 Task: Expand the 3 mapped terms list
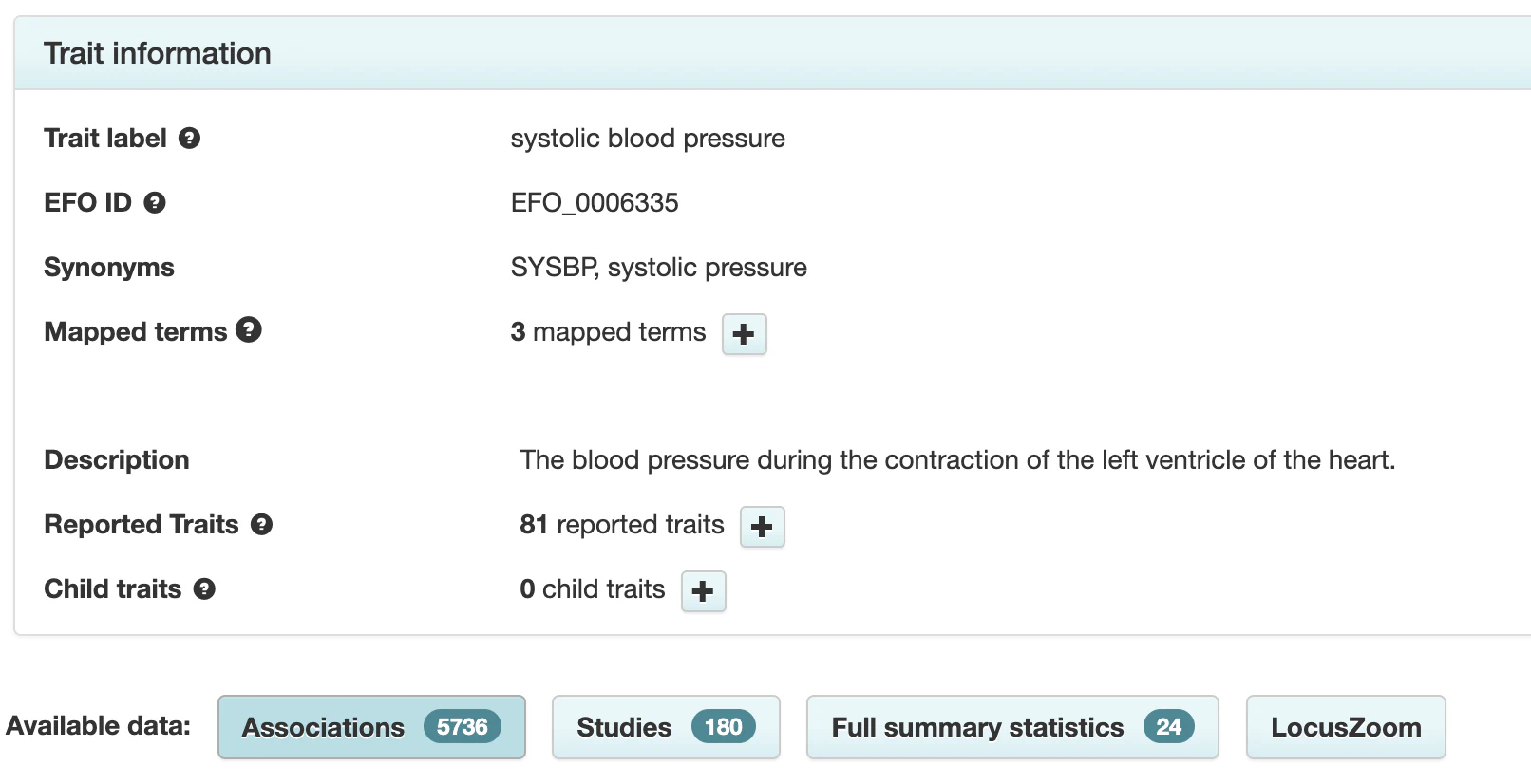744,334
